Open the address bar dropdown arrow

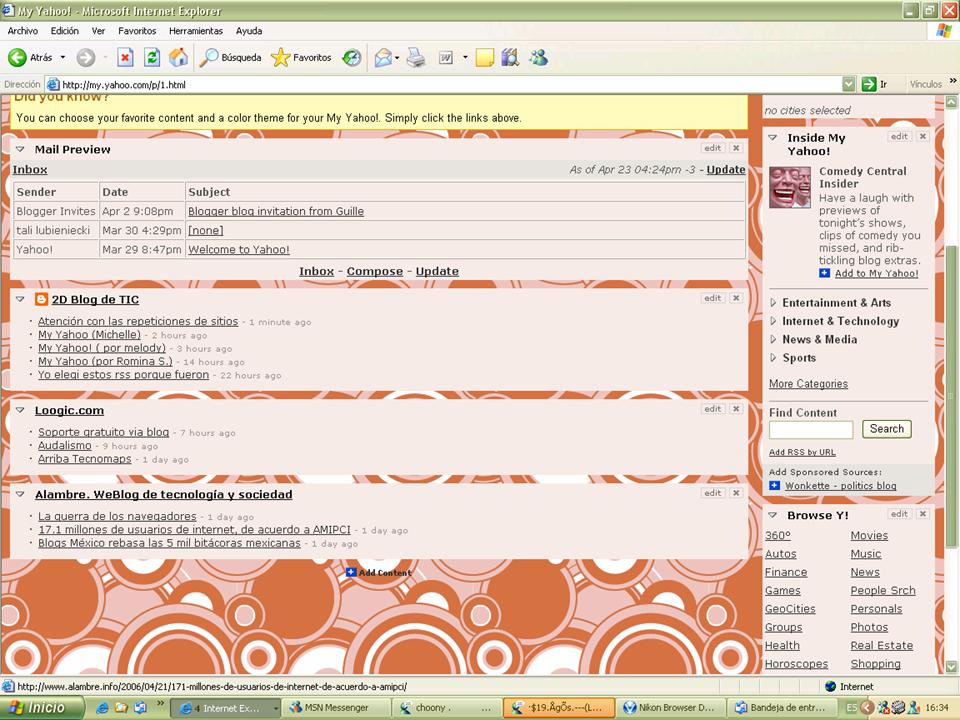click(849, 84)
